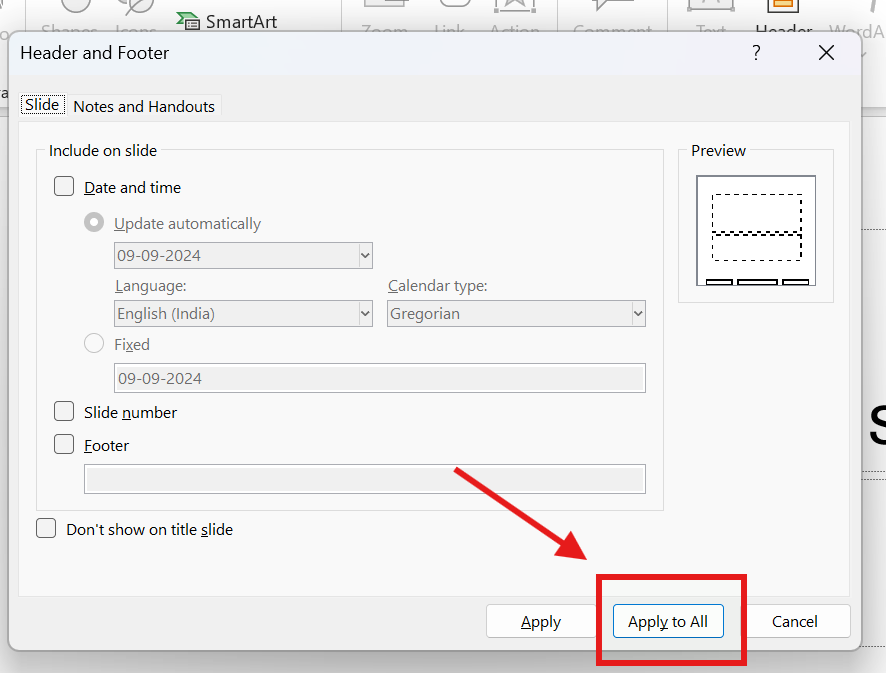Open the 09-09-2024 date format dropdown

coord(244,255)
